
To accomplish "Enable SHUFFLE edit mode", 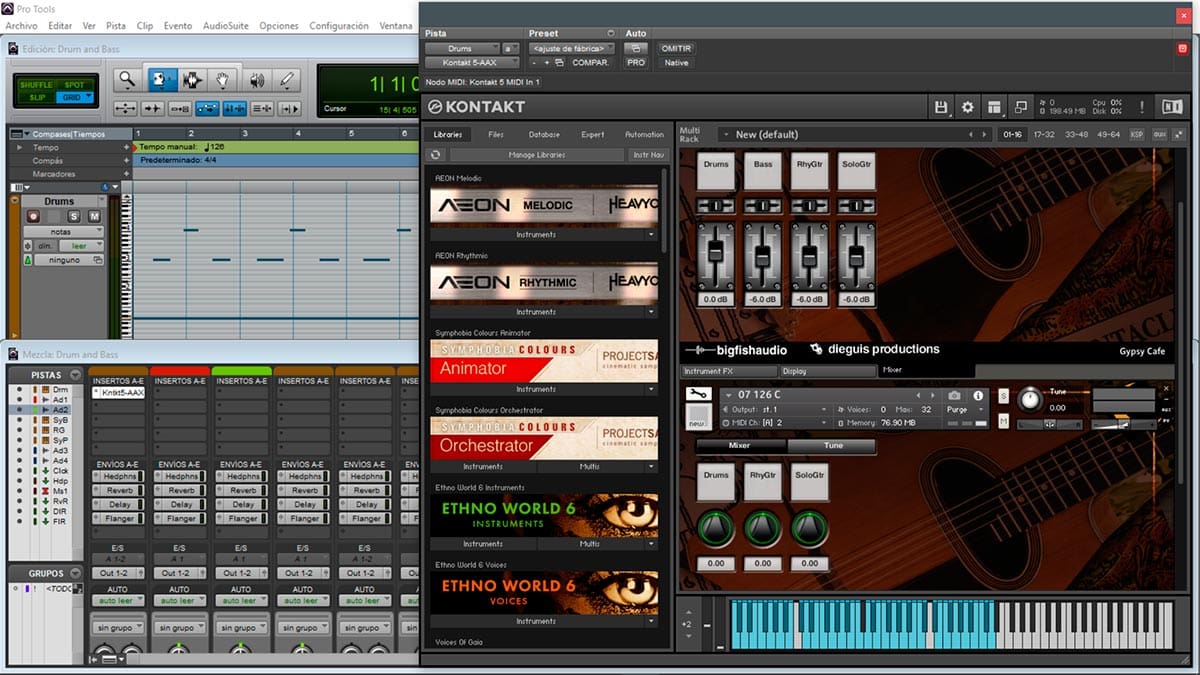I will [34, 85].
